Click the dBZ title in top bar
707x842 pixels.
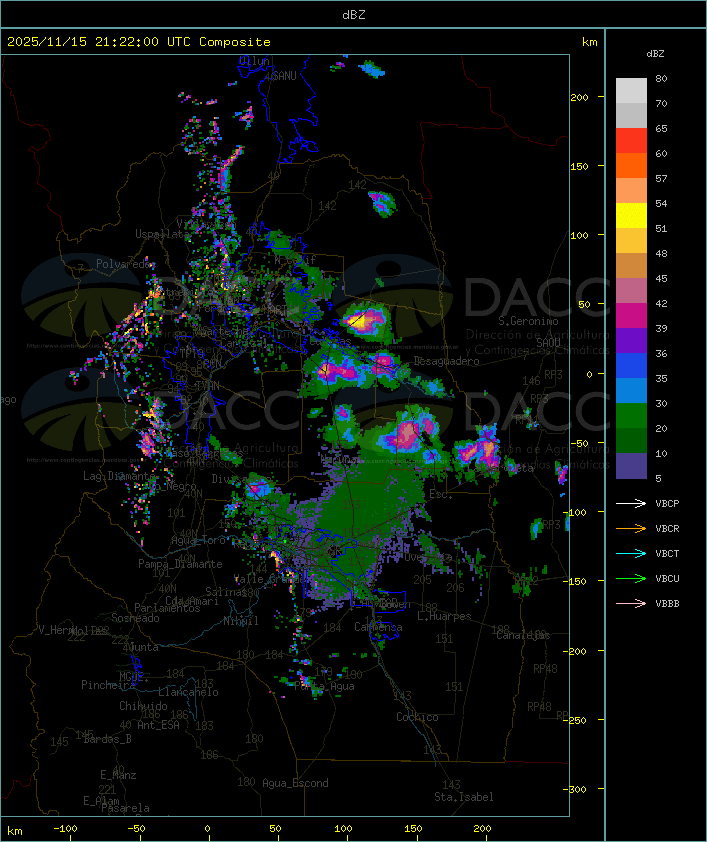click(x=354, y=14)
